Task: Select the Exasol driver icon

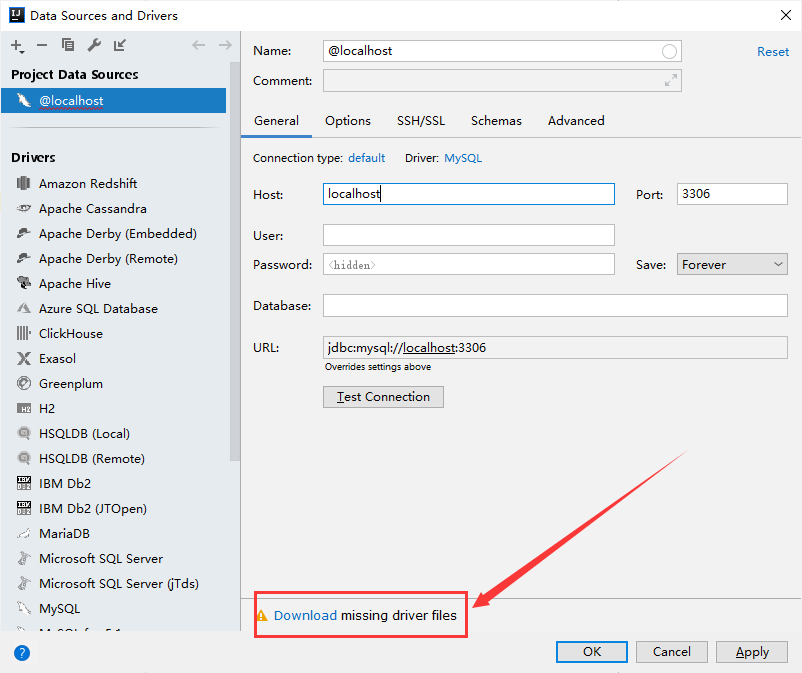Action: coord(24,358)
